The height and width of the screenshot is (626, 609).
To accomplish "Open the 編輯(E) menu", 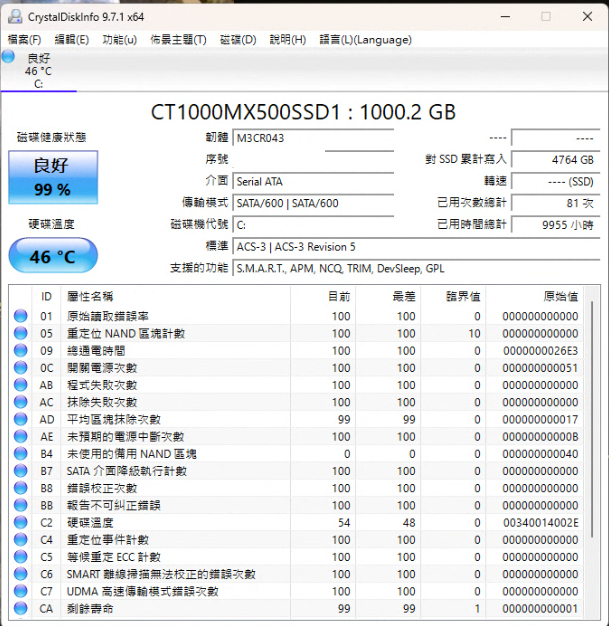I will (x=71, y=40).
